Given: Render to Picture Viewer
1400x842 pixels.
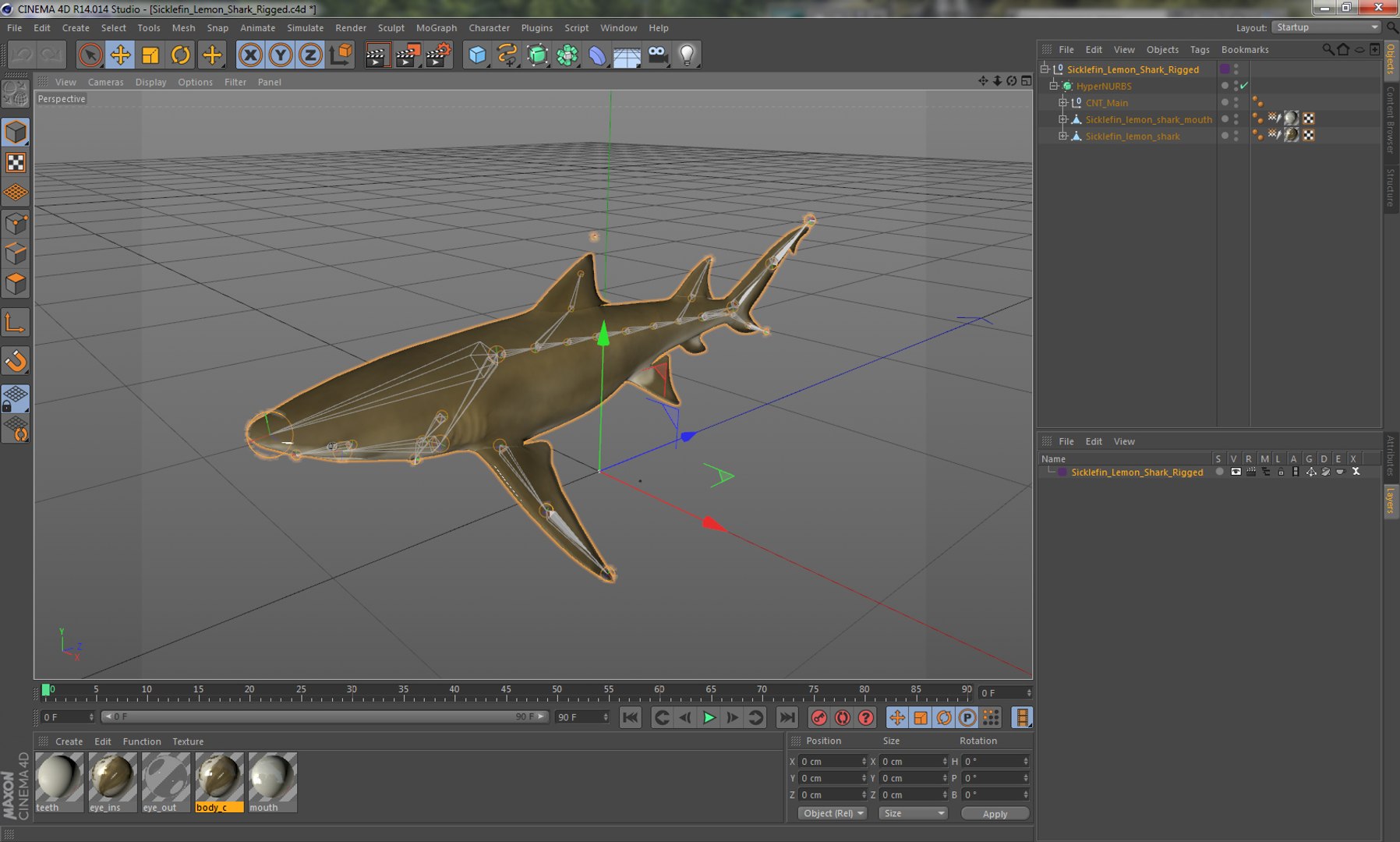Looking at the screenshot, I should click(408, 55).
